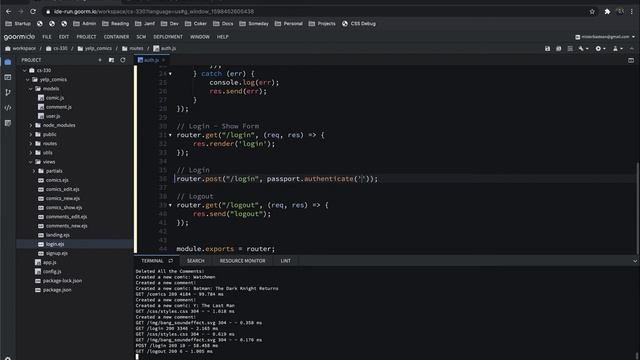640x360 pixels.
Task: Open the DEPLOYMENT menu
Action: coord(168,37)
